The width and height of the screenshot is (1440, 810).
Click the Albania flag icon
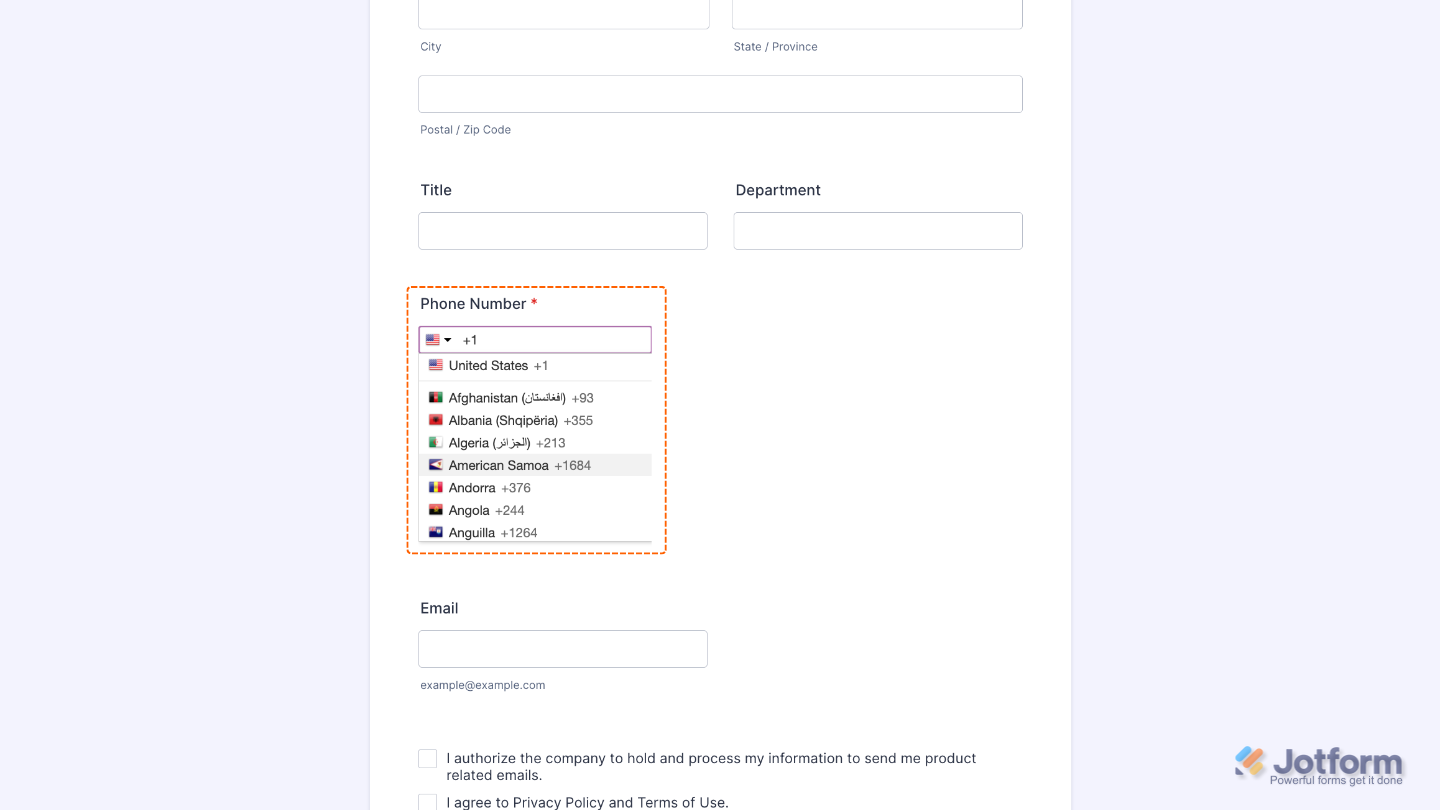(436, 420)
